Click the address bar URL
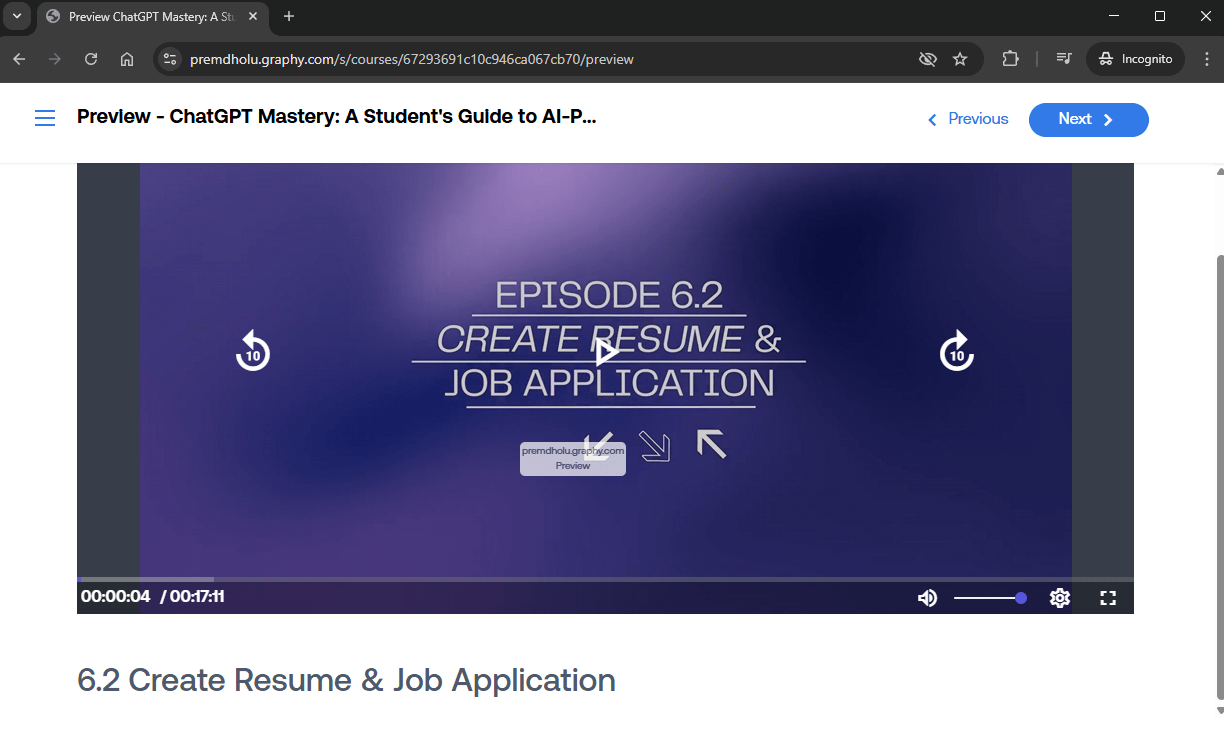 [x=411, y=59]
